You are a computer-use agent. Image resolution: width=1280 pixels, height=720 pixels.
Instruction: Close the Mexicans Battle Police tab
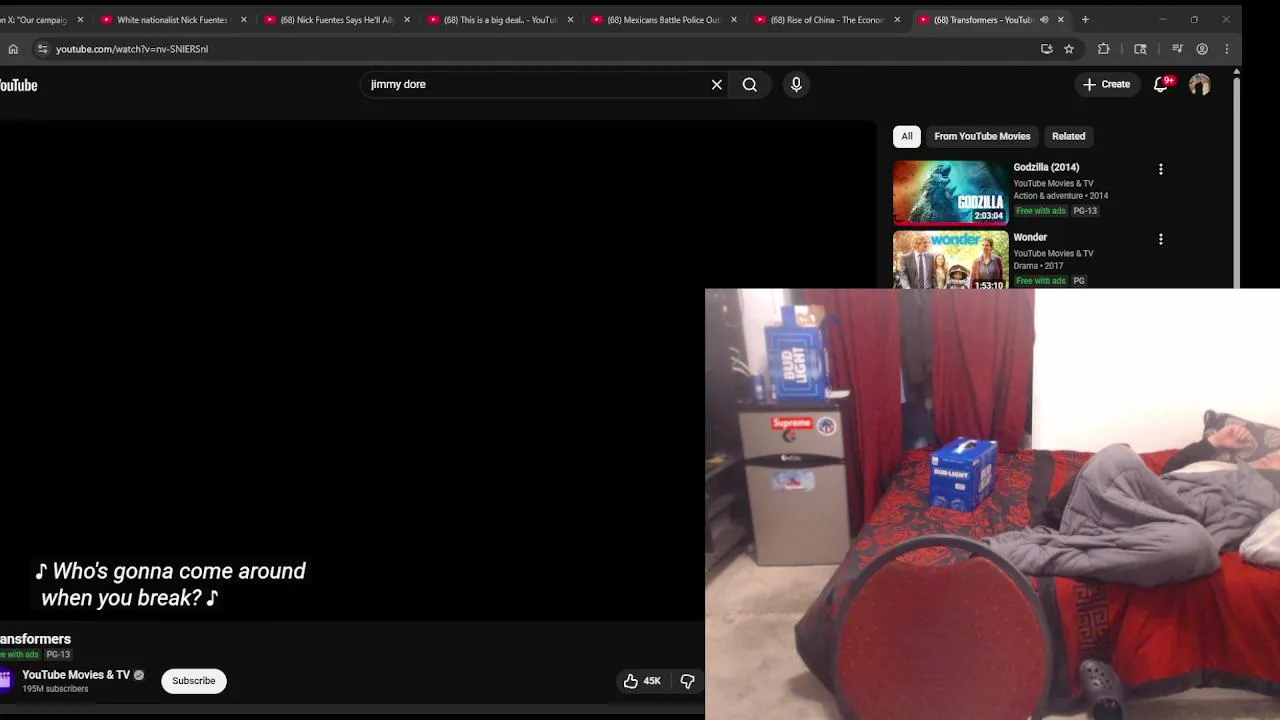[x=734, y=20]
